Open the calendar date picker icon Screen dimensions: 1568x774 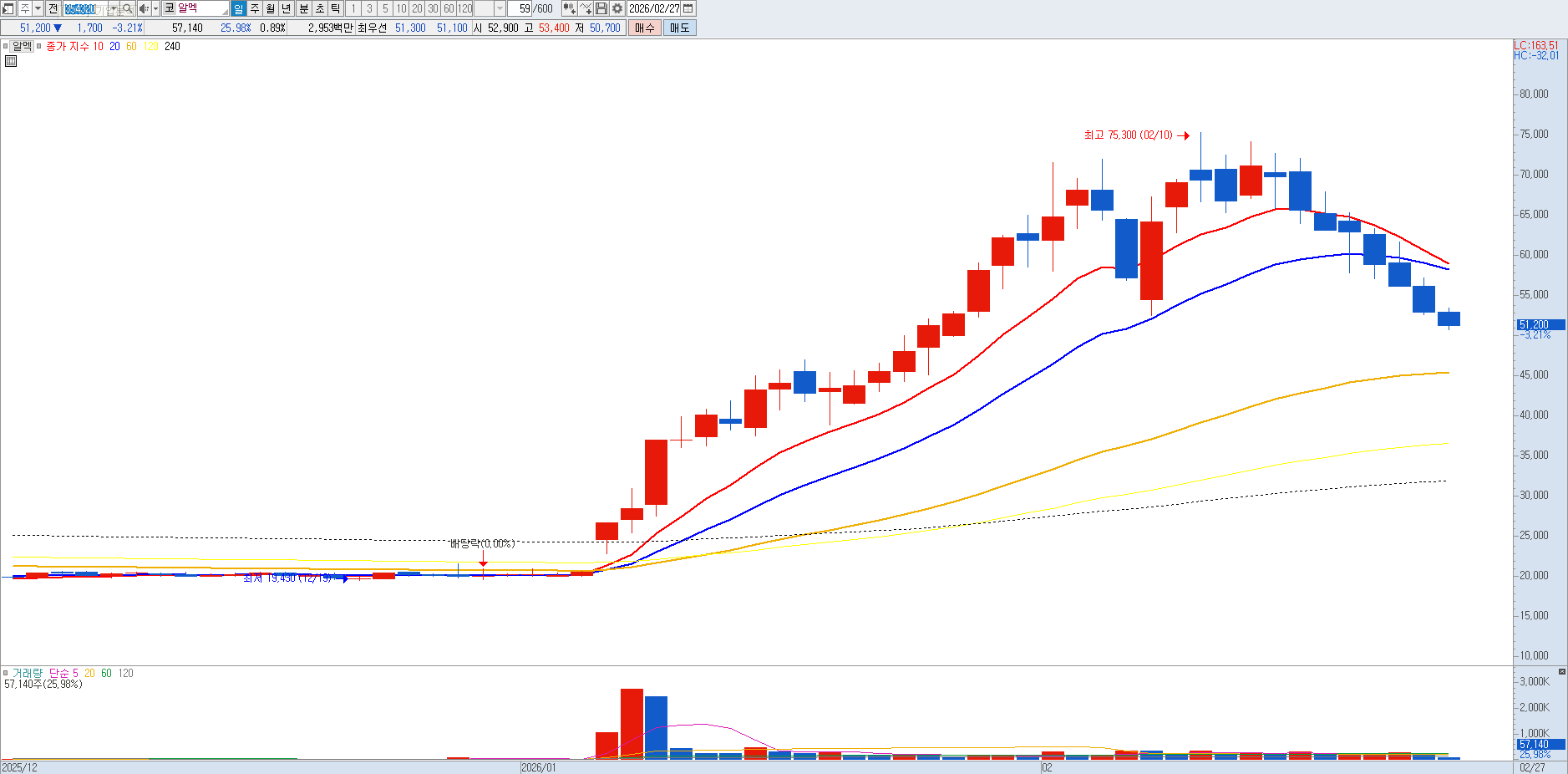pos(688,8)
